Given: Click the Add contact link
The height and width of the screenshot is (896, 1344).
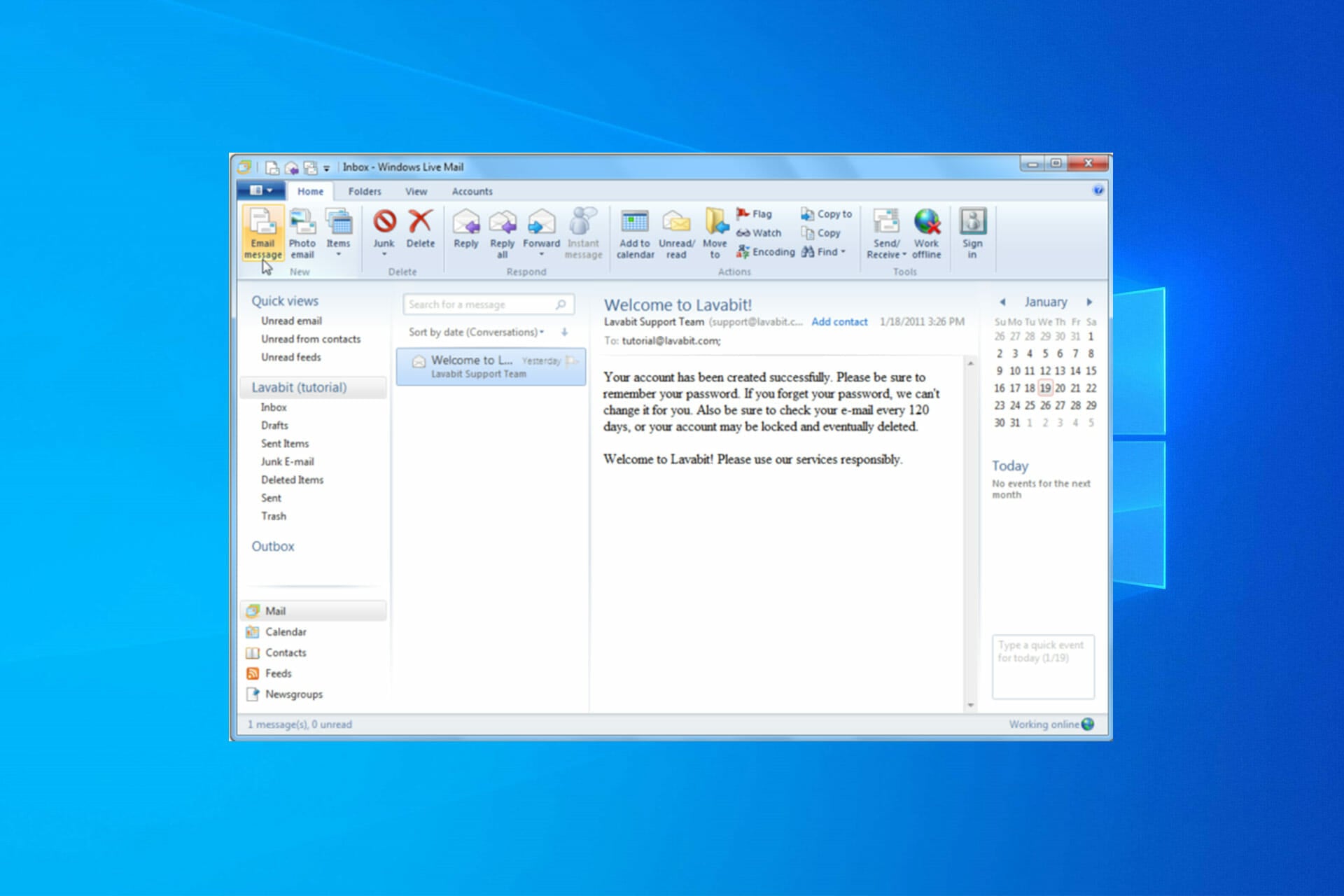Looking at the screenshot, I should click(x=839, y=322).
